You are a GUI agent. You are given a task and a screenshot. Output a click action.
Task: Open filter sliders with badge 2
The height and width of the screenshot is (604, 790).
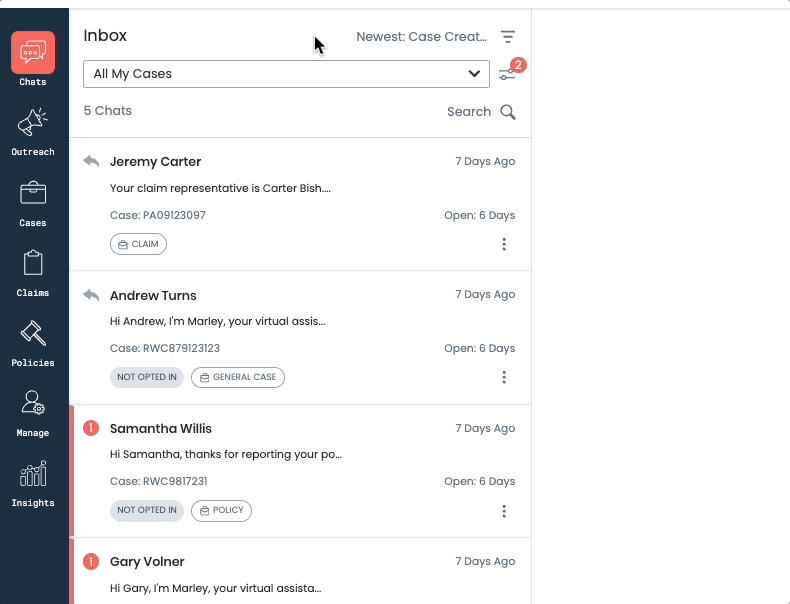point(508,75)
